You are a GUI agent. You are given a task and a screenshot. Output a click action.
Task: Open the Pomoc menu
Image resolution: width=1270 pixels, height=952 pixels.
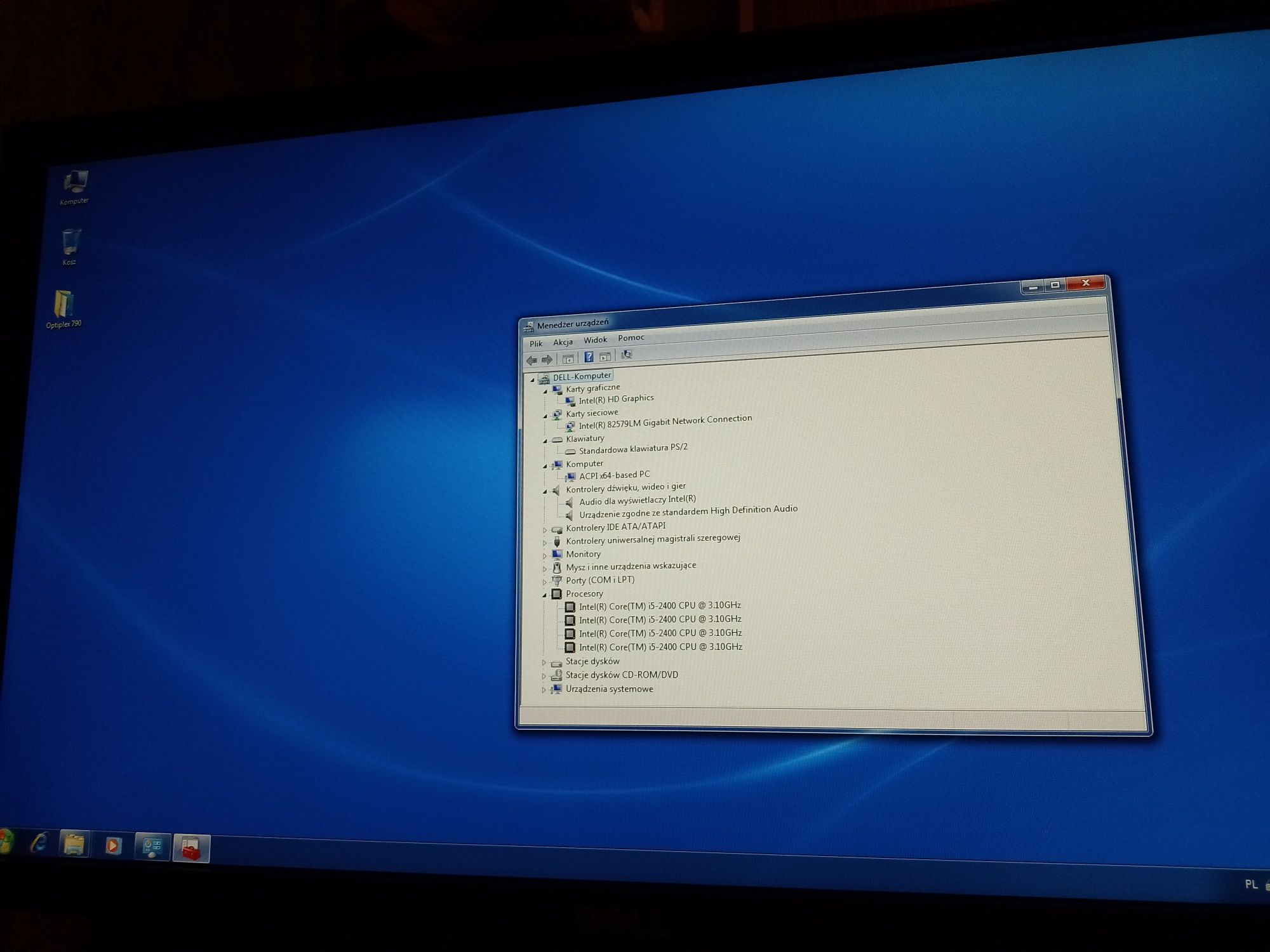click(x=631, y=338)
